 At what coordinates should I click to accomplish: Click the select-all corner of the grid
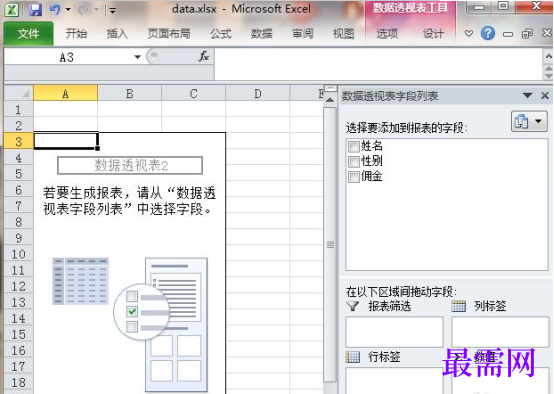[19, 93]
